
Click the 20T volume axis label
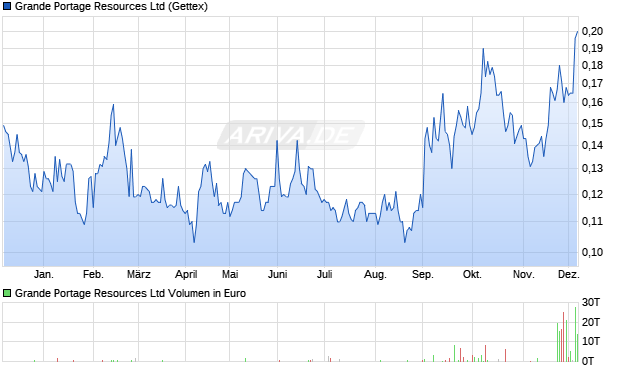tap(591, 322)
